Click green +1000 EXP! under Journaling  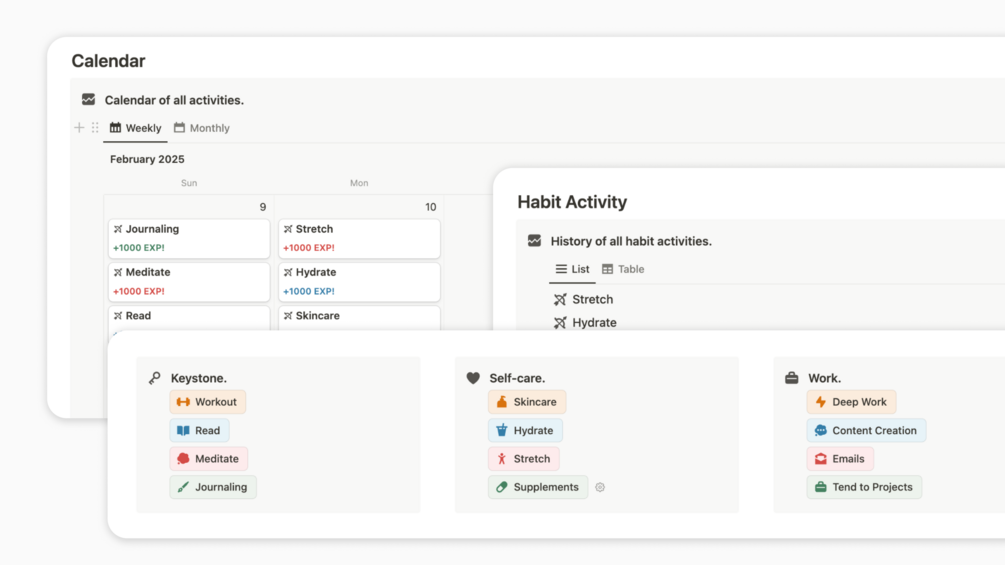(x=139, y=248)
